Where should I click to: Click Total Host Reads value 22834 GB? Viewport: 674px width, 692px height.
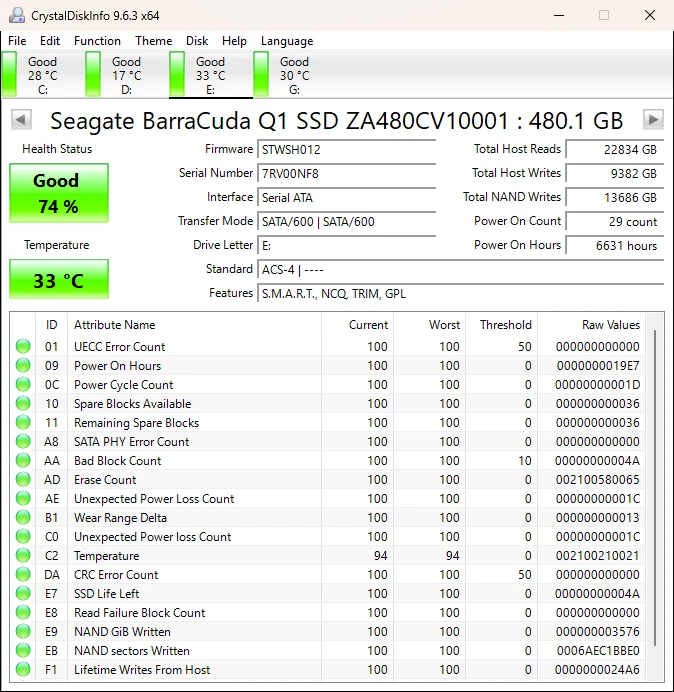pyautogui.click(x=614, y=149)
